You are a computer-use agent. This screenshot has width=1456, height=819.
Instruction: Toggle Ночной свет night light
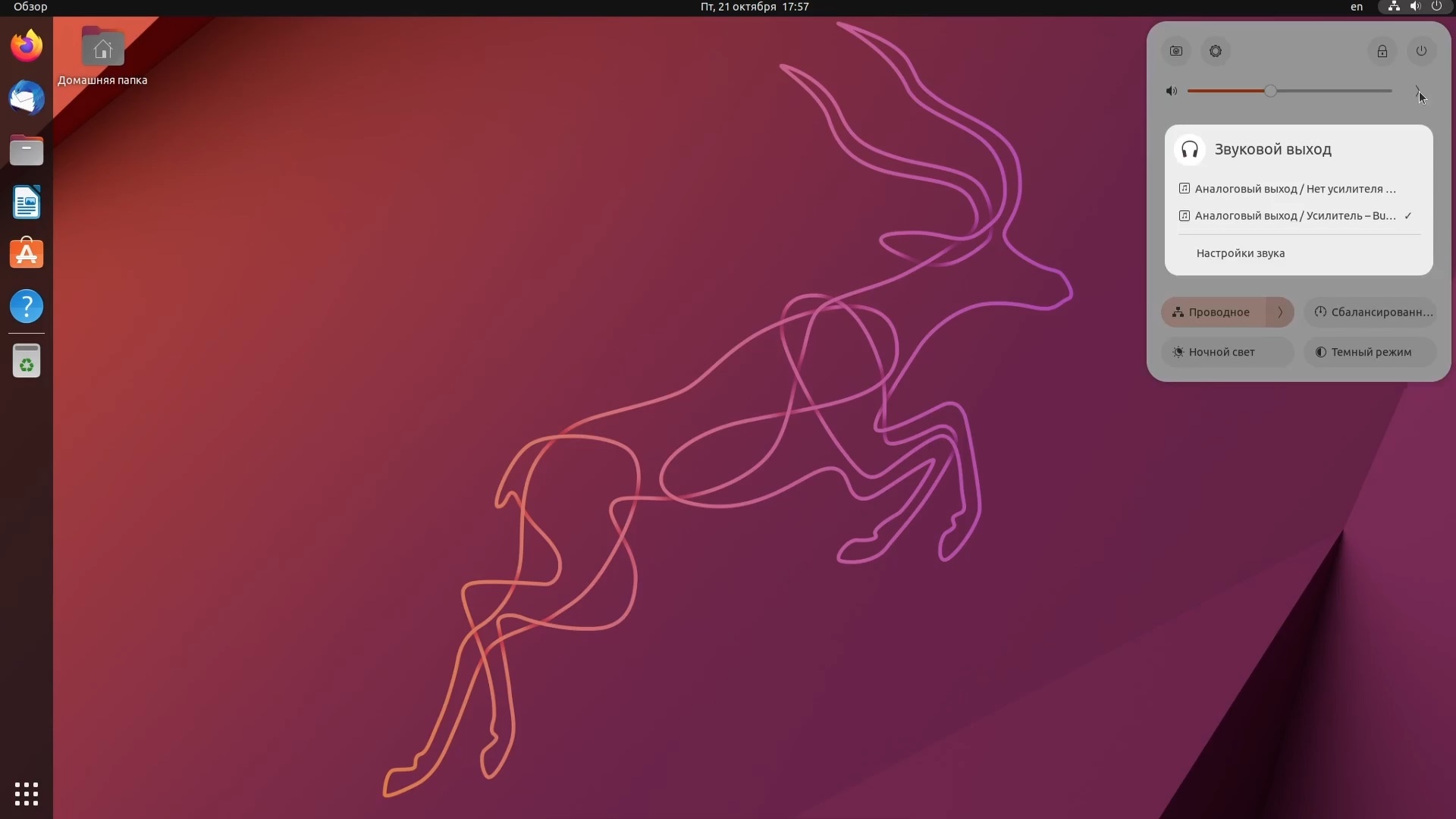click(x=1227, y=352)
